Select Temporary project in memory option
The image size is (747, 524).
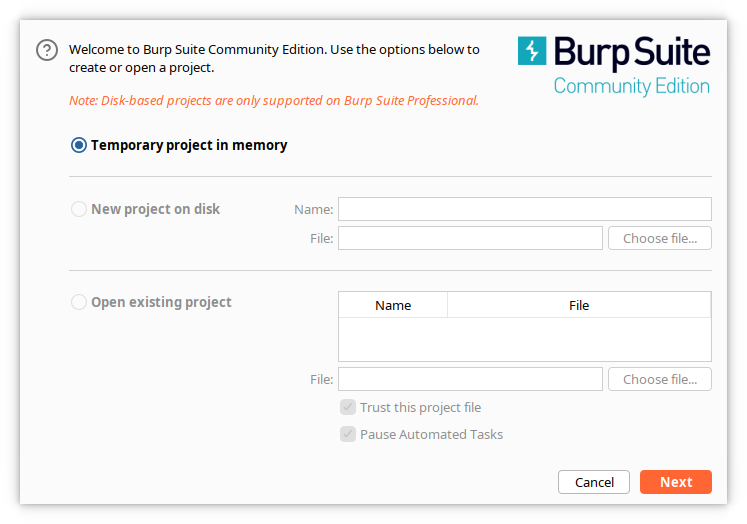[x=79, y=145]
